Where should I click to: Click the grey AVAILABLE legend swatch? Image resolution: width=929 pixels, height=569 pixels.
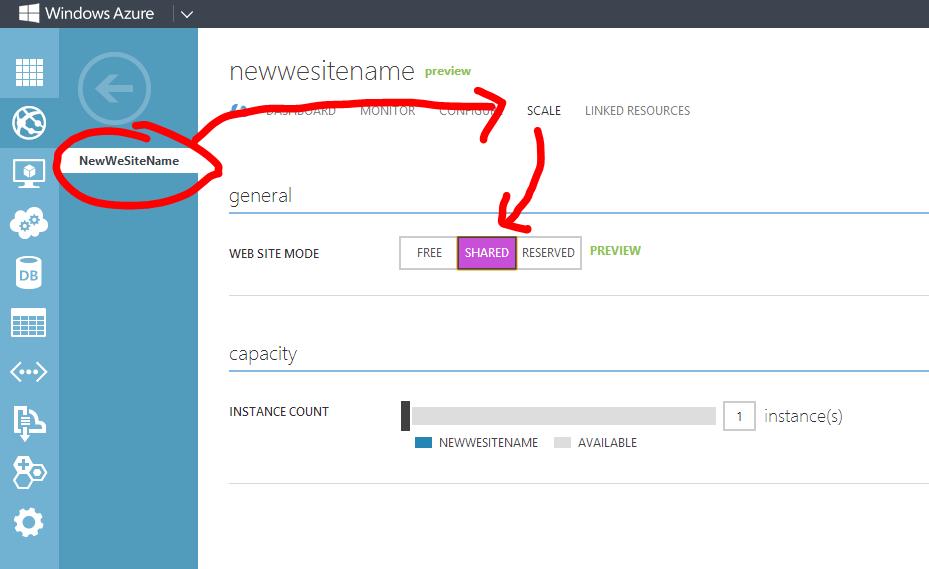tap(562, 443)
